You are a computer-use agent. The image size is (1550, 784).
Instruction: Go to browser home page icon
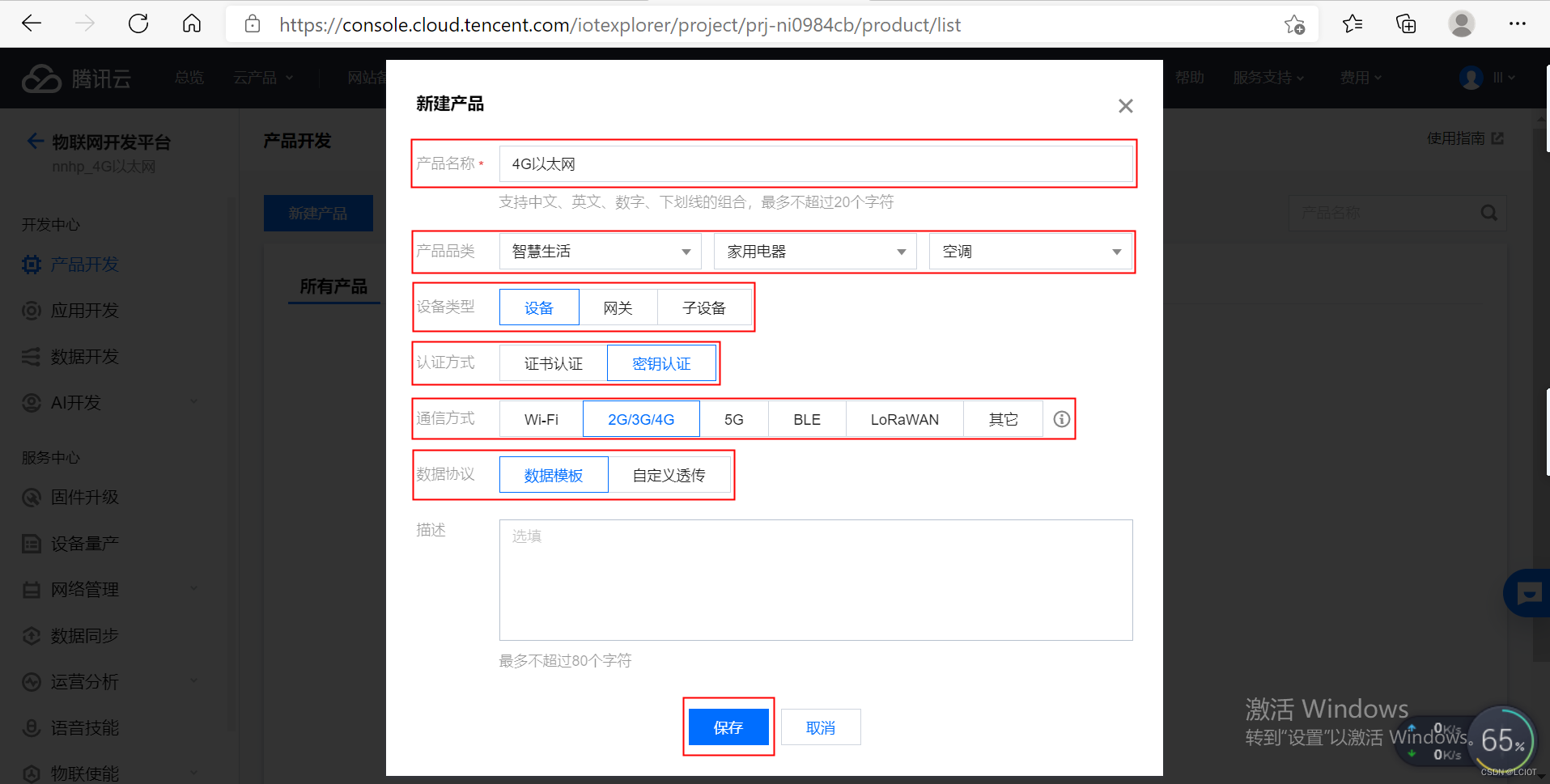[192, 23]
